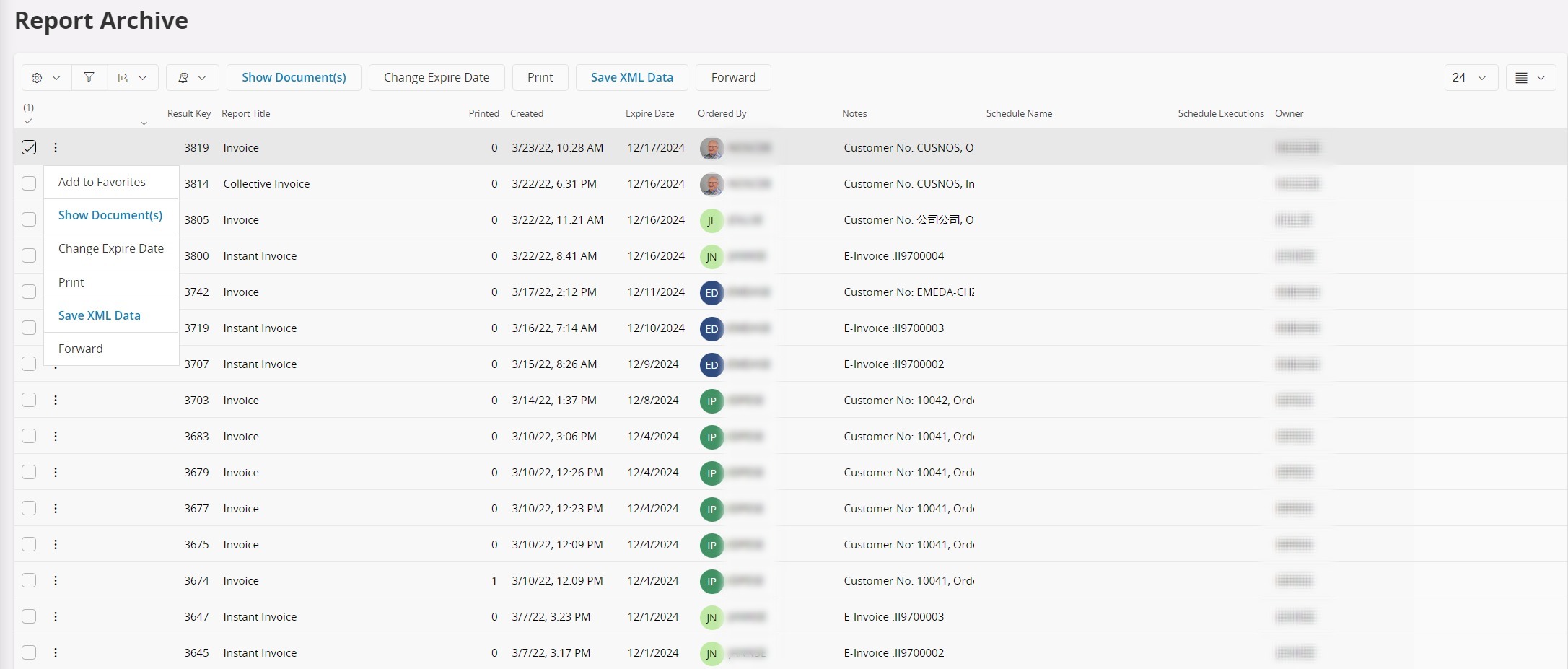Click the export/share icon in toolbar

pos(132,78)
